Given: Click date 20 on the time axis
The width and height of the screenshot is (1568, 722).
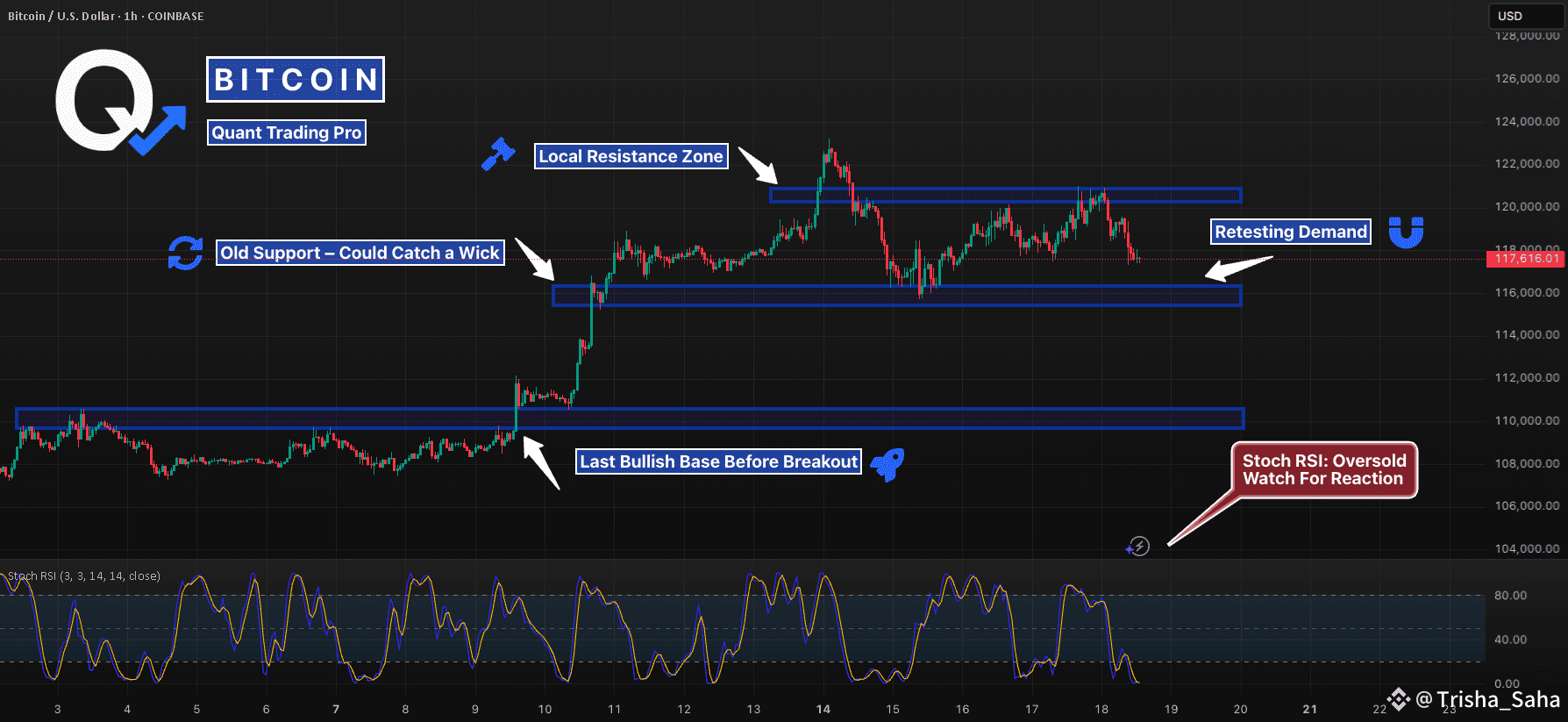Looking at the screenshot, I should 1240,709.
